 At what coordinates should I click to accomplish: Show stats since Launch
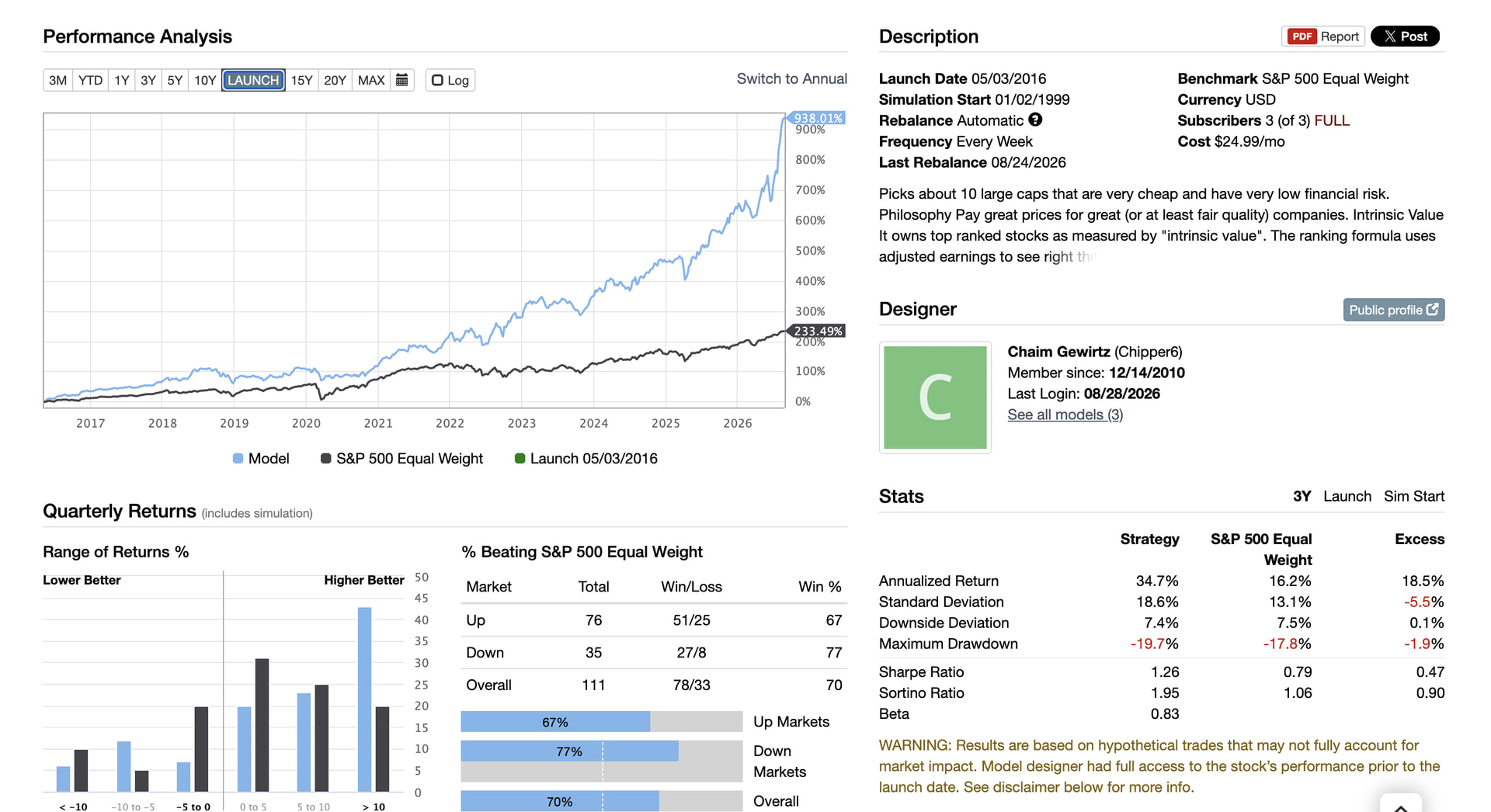pos(1347,496)
